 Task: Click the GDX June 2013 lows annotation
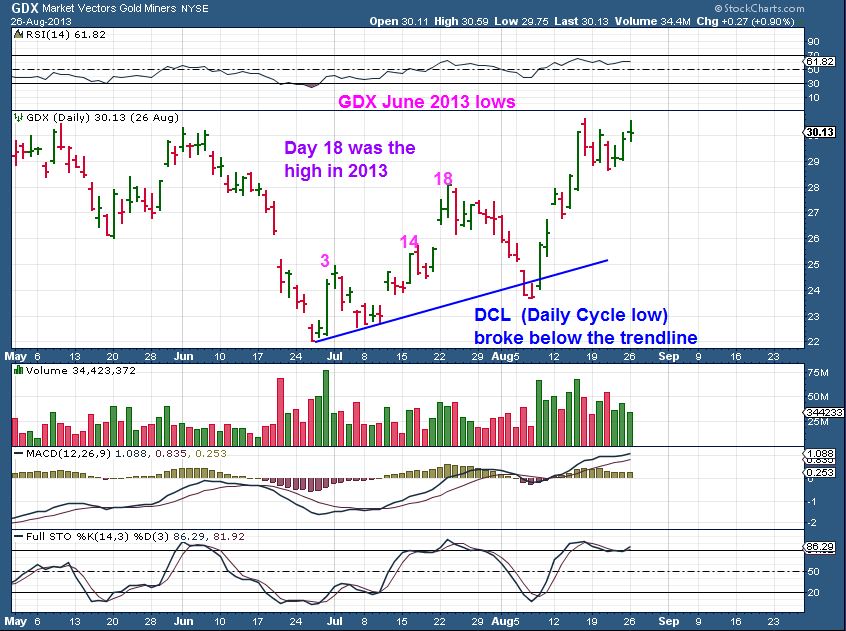point(426,101)
